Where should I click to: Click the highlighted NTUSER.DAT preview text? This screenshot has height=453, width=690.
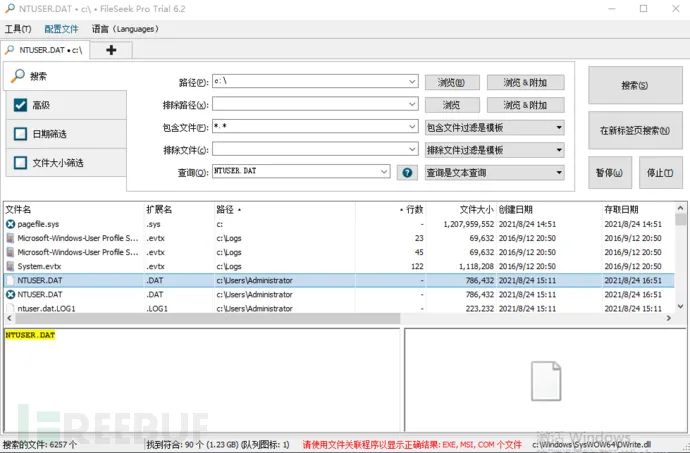(x=30, y=335)
